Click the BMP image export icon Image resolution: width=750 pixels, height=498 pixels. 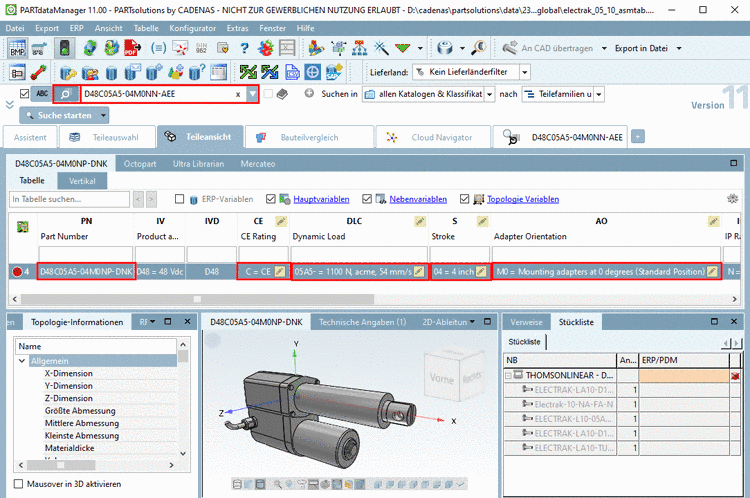[x=18, y=48]
